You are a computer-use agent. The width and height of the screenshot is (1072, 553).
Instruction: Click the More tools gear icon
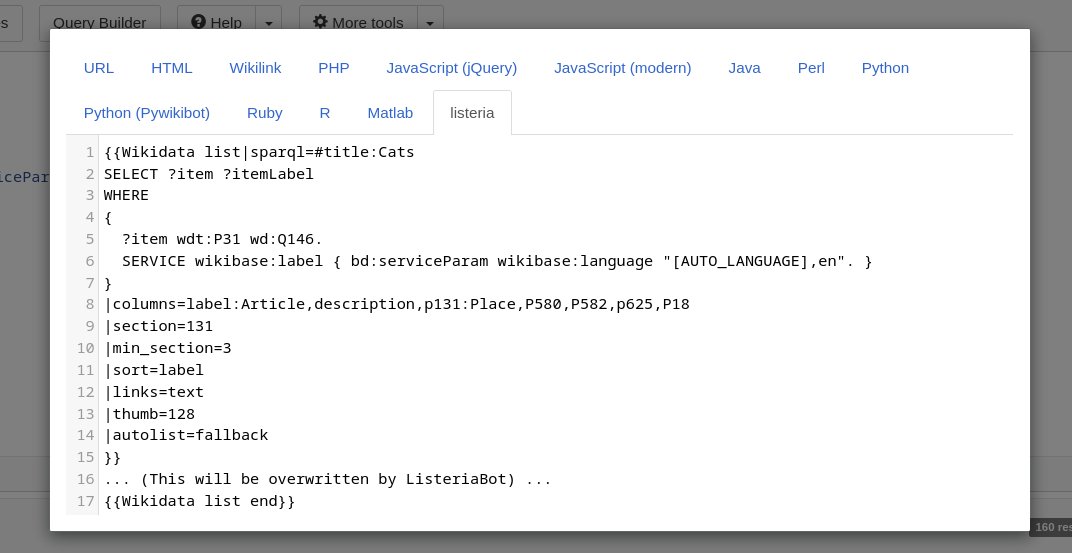320,22
